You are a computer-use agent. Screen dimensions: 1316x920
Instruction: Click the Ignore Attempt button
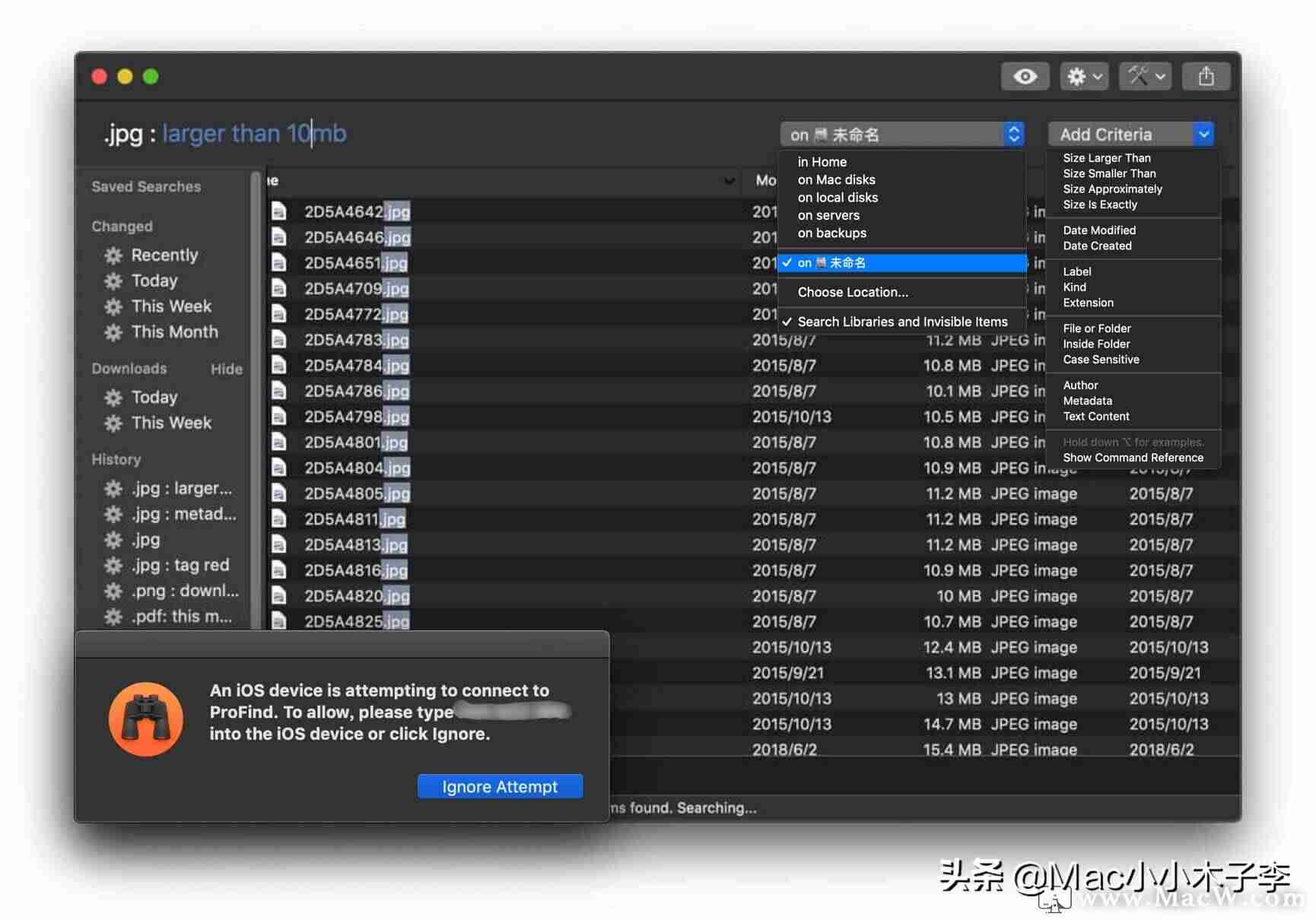[x=500, y=786]
